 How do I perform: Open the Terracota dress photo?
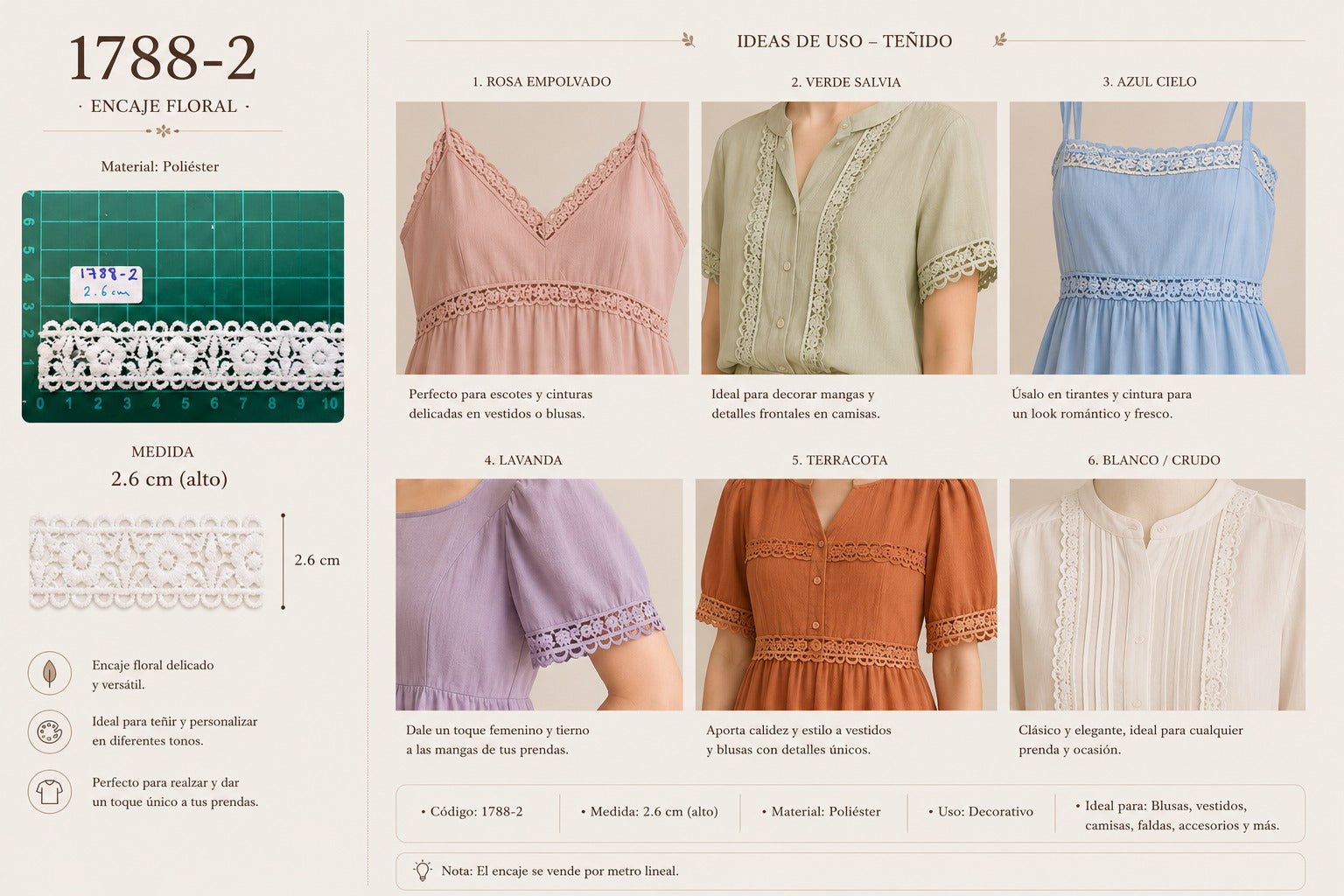(x=846, y=594)
